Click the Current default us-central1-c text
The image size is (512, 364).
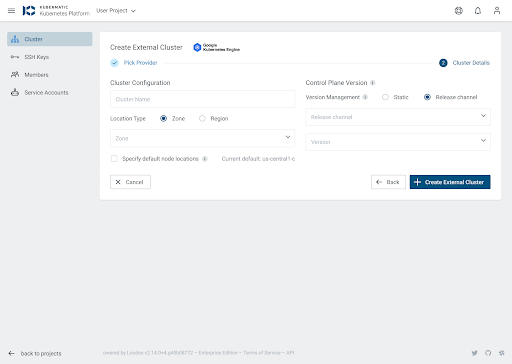point(258,159)
